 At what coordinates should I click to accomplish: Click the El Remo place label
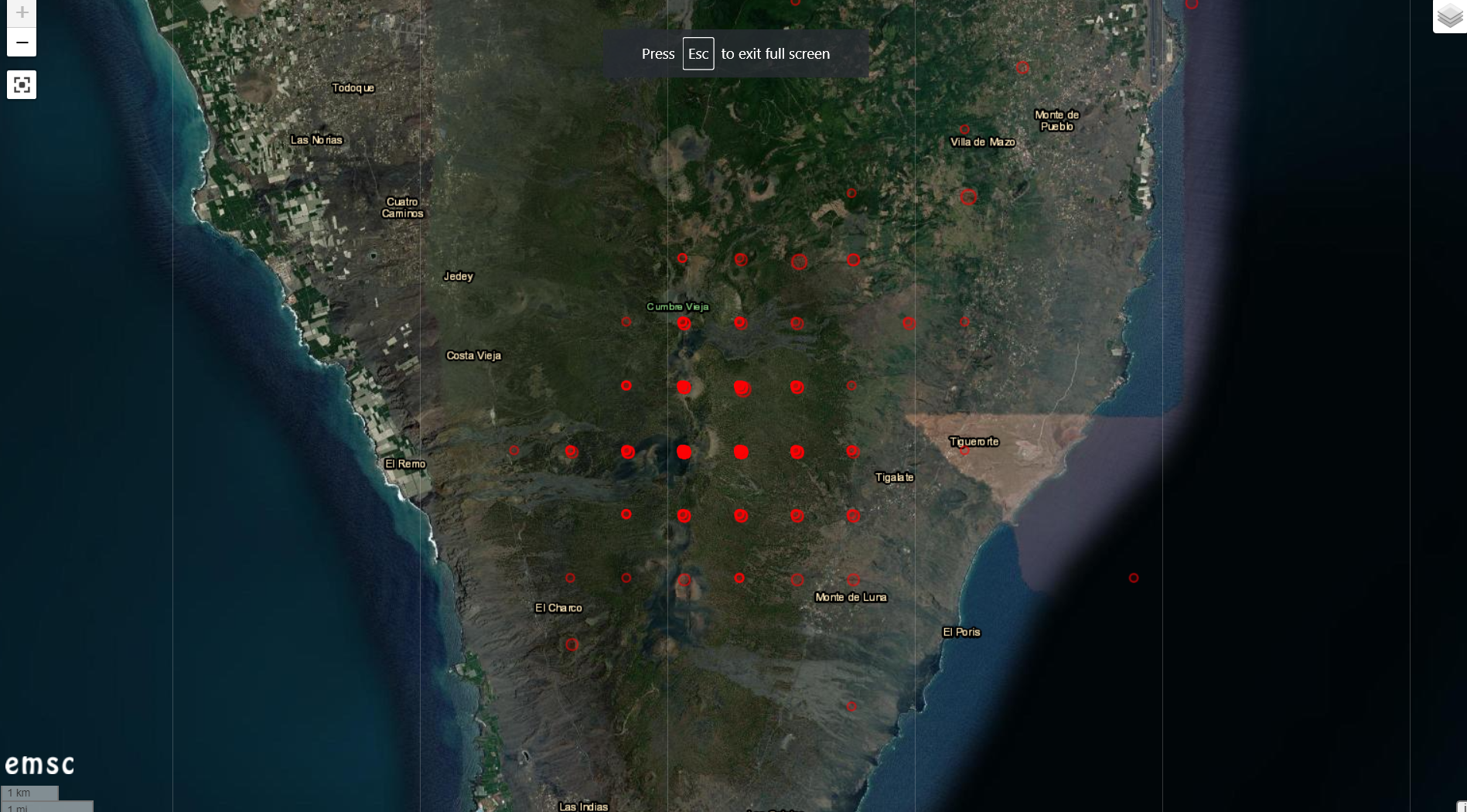coord(405,464)
